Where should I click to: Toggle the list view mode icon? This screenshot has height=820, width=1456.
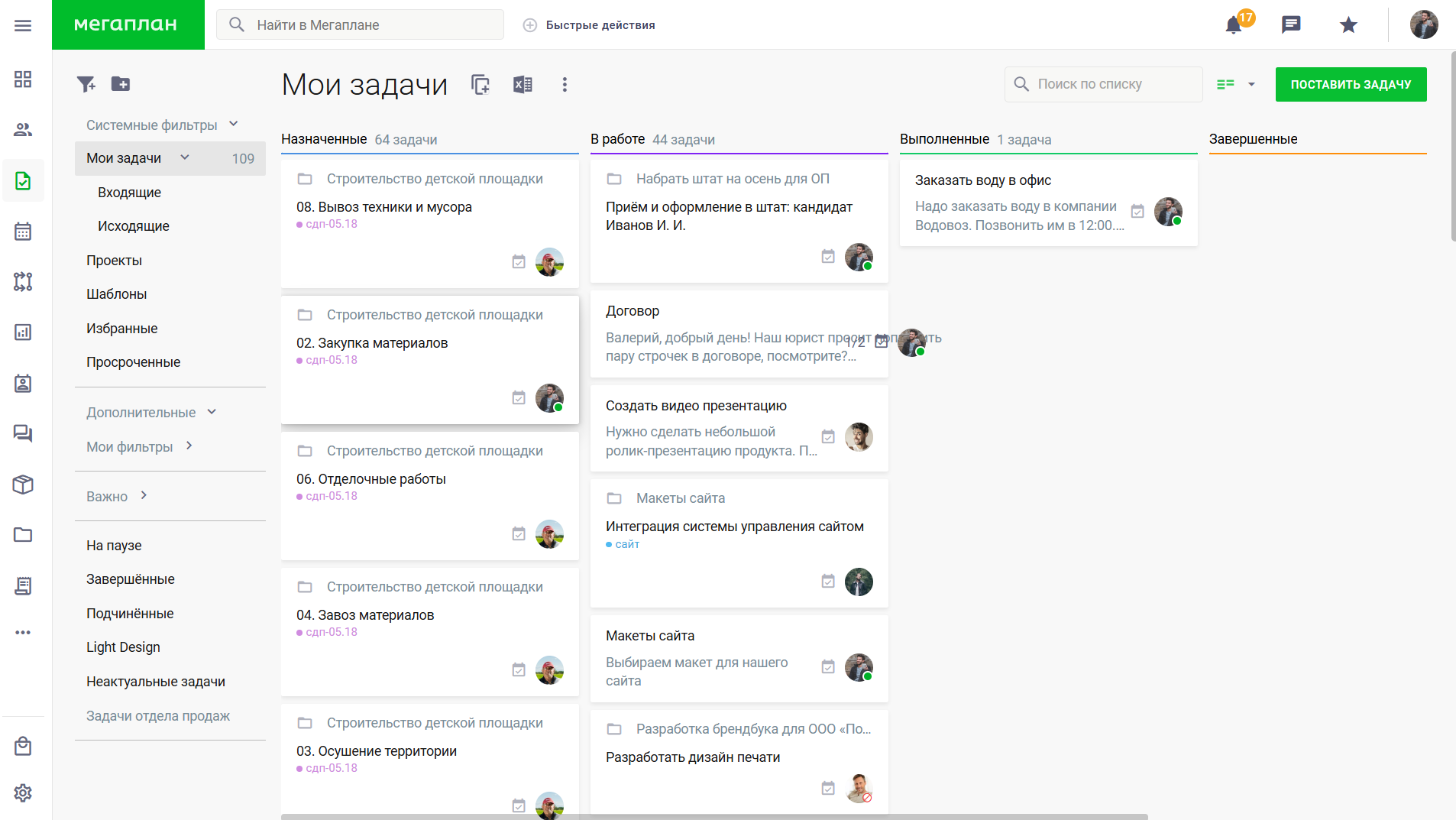point(1225,84)
